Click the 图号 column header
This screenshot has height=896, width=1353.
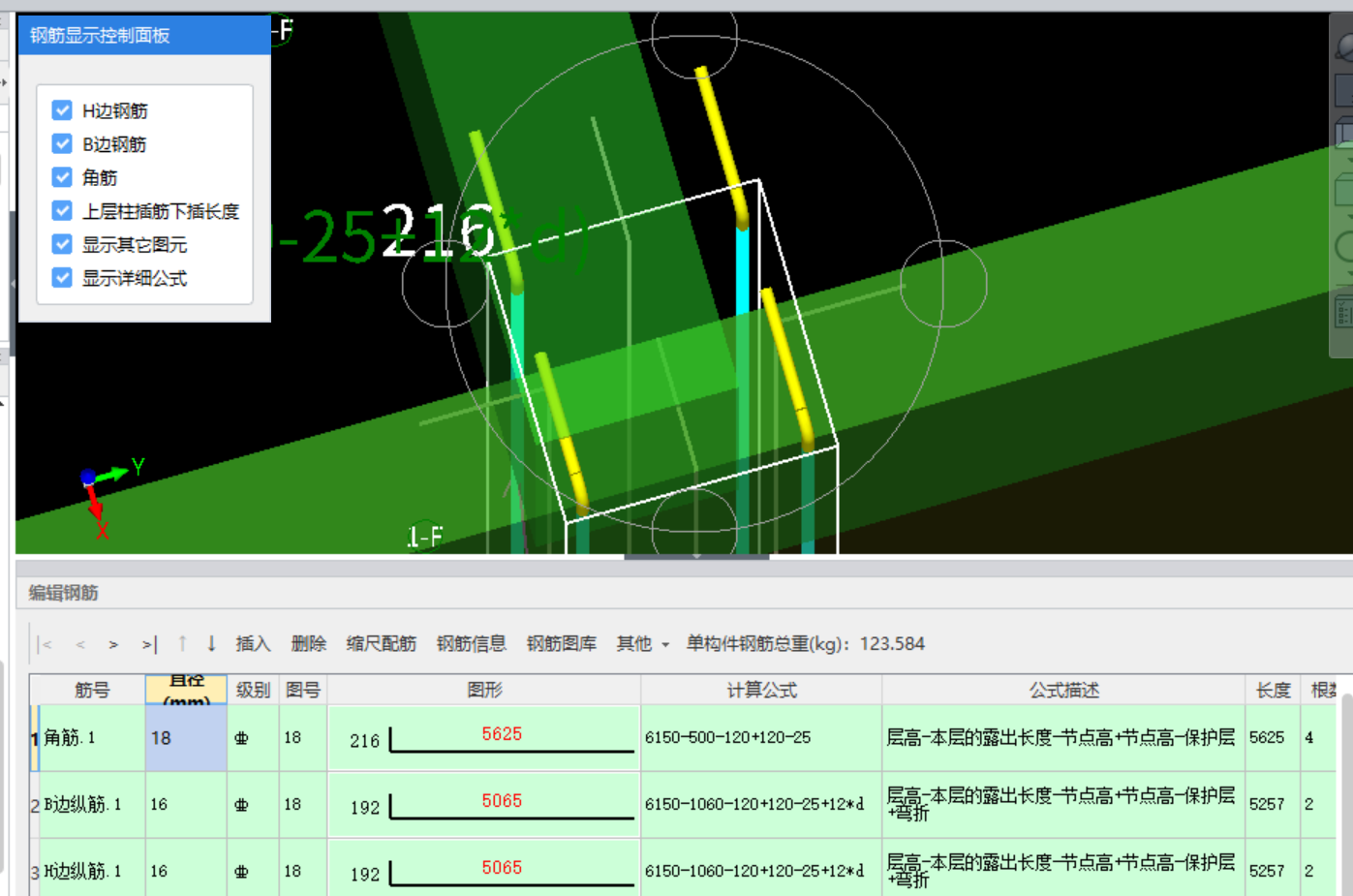pyautogui.click(x=303, y=690)
